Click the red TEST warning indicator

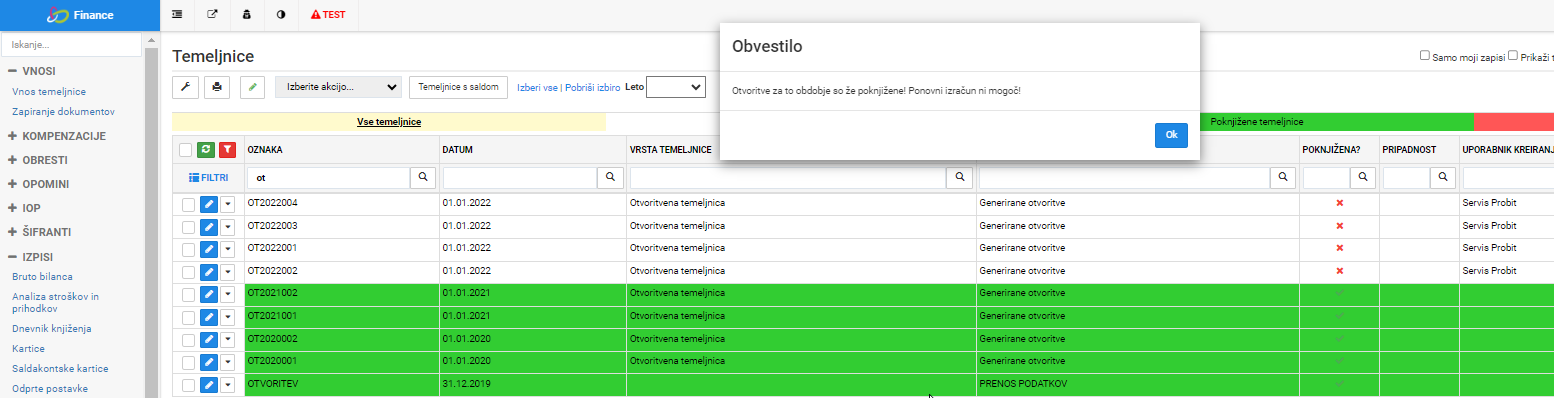point(328,15)
